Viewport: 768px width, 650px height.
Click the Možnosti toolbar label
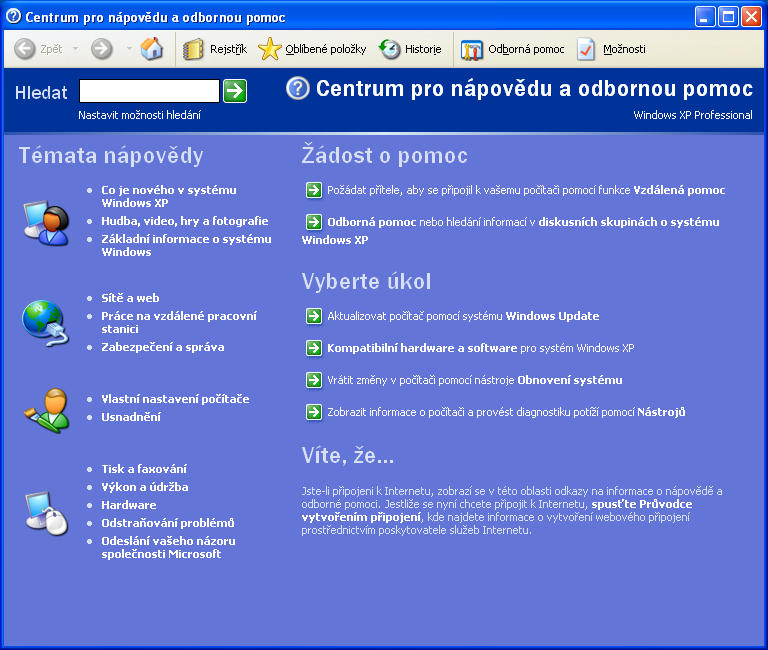pyautogui.click(x=624, y=49)
